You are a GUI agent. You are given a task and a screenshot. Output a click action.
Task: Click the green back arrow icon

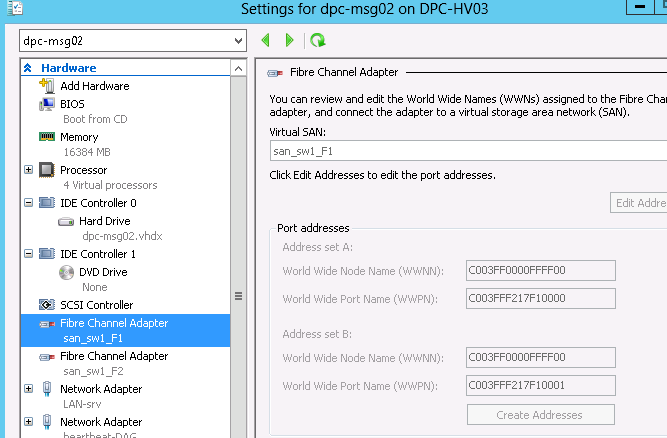pyautogui.click(x=266, y=40)
